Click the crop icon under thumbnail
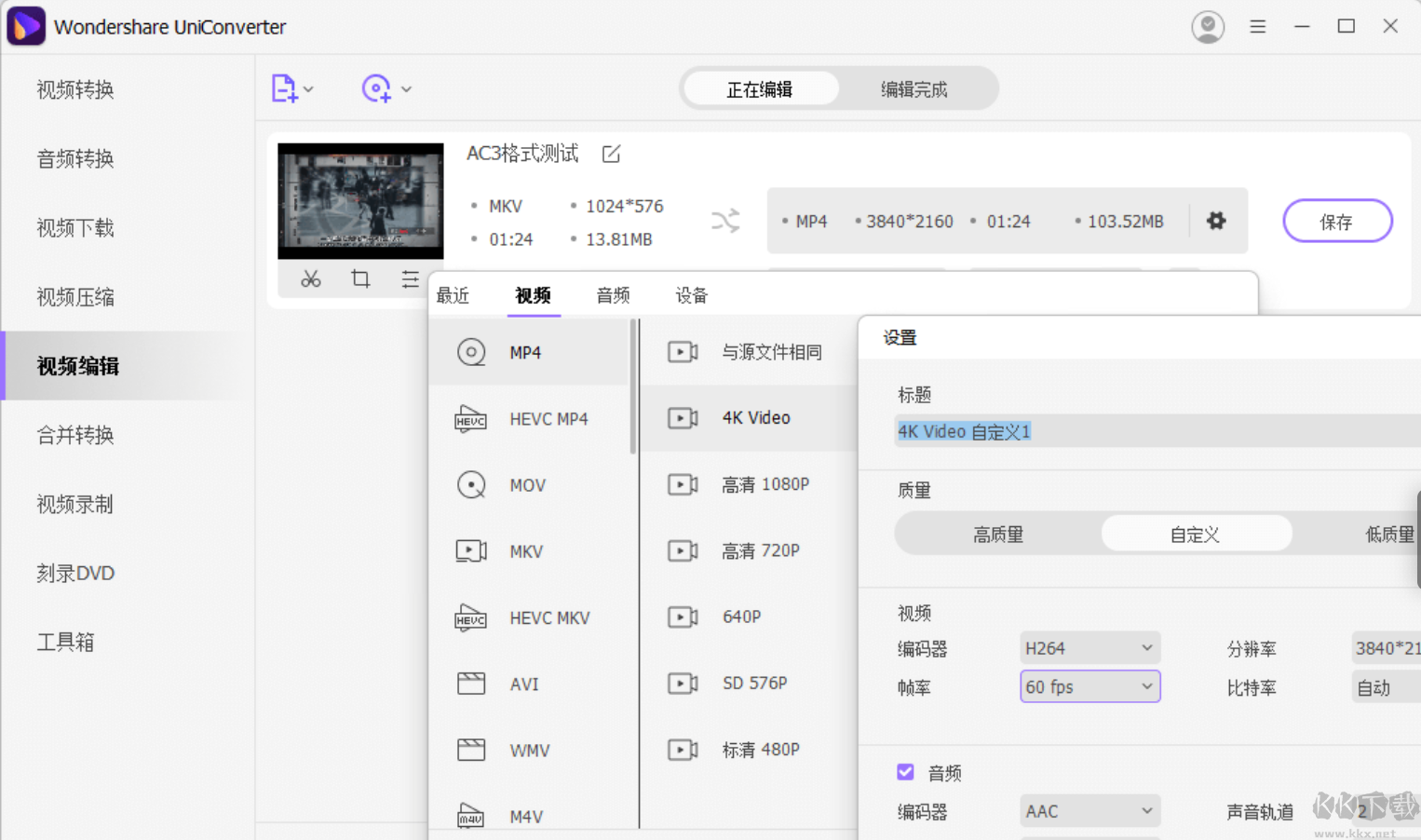 coord(360,278)
